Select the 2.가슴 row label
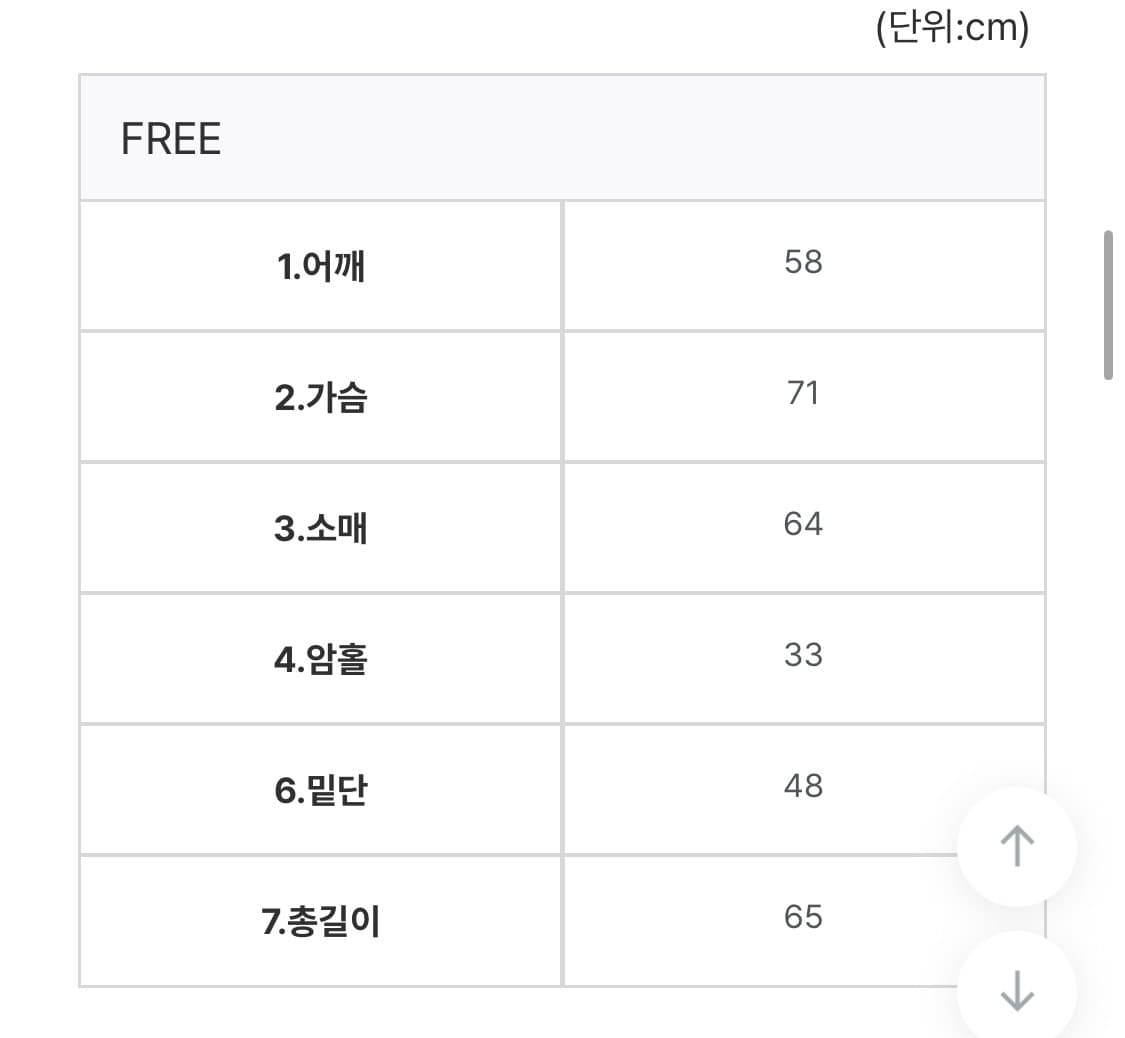This screenshot has height=1038, width=1125. pyautogui.click(x=320, y=395)
